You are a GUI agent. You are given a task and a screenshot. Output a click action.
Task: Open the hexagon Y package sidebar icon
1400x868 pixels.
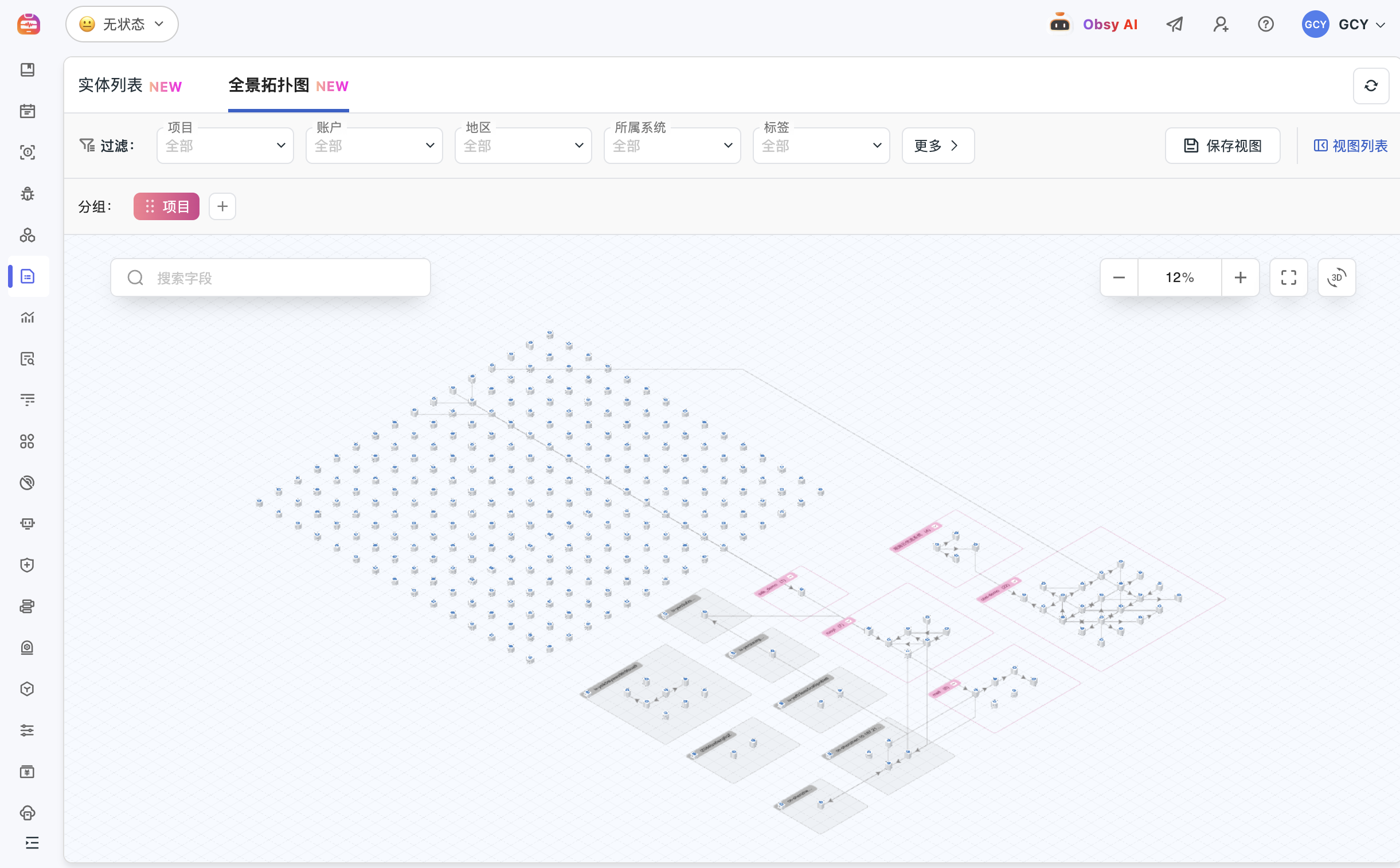pos(28,689)
